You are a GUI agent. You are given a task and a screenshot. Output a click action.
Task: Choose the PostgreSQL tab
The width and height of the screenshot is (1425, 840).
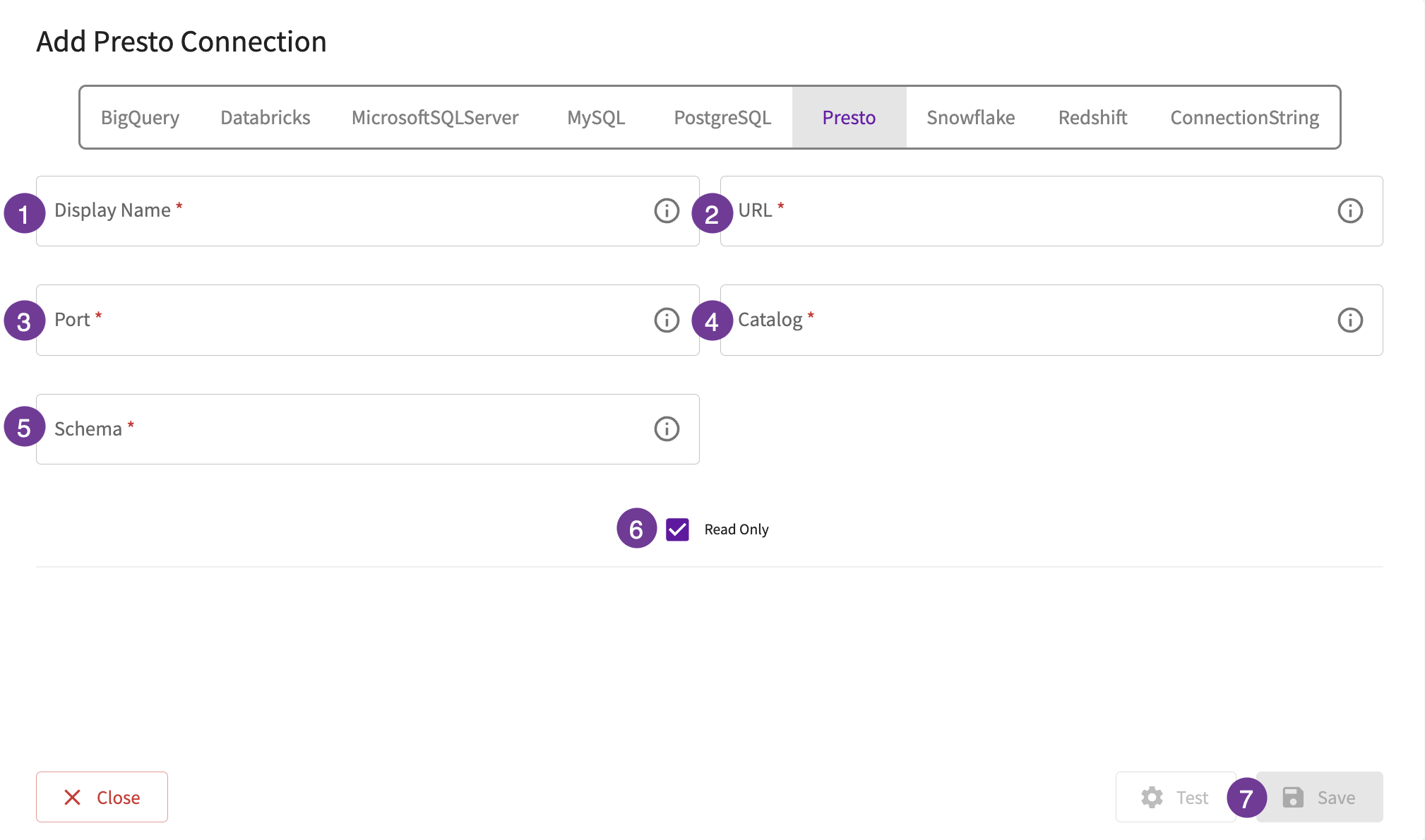coord(722,117)
